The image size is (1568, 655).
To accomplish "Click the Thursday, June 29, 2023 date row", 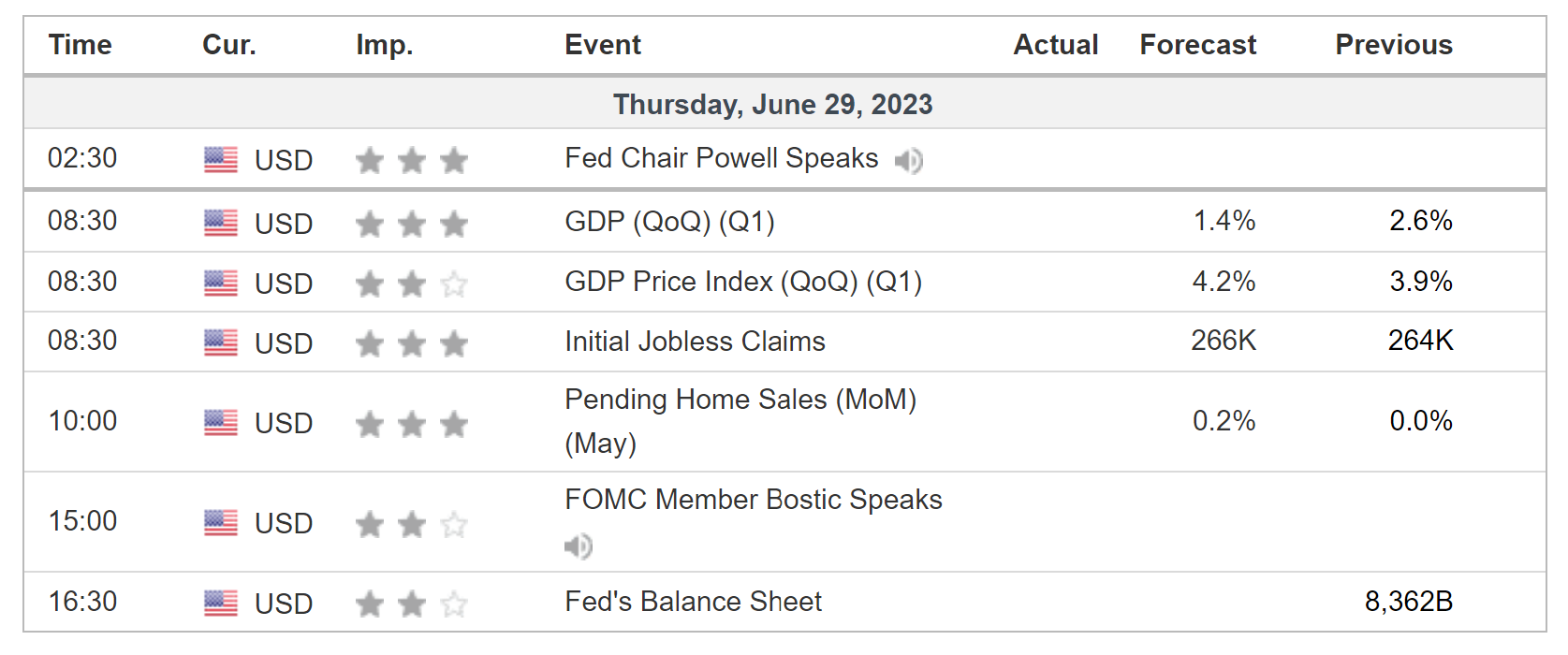I will coord(772,104).
